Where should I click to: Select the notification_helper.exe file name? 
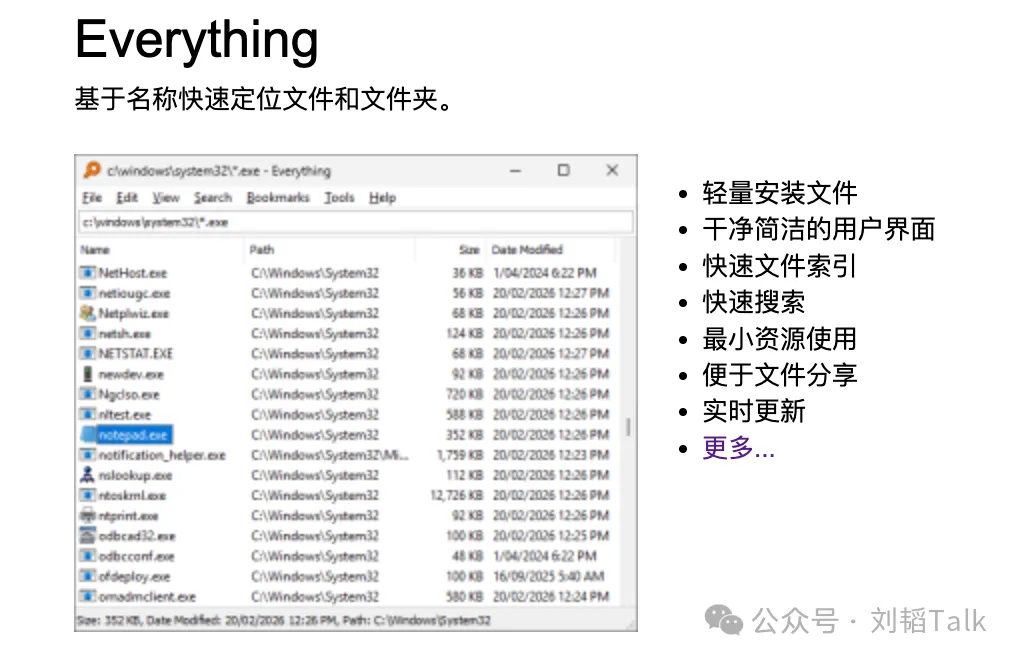[x=162, y=455]
